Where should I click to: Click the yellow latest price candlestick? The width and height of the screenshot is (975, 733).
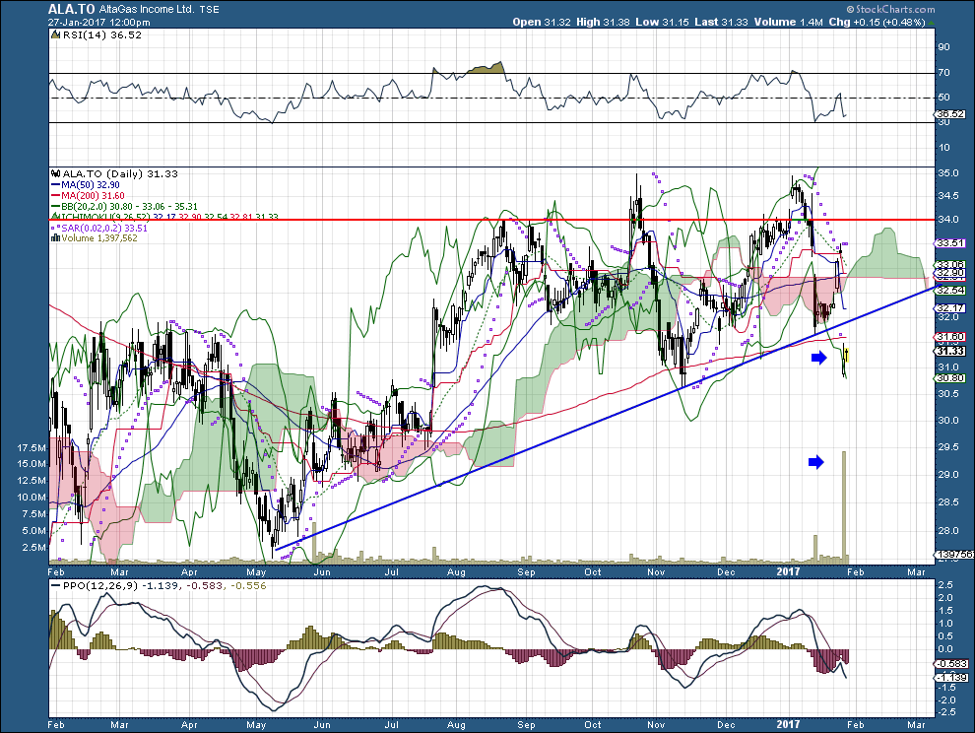point(847,356)
